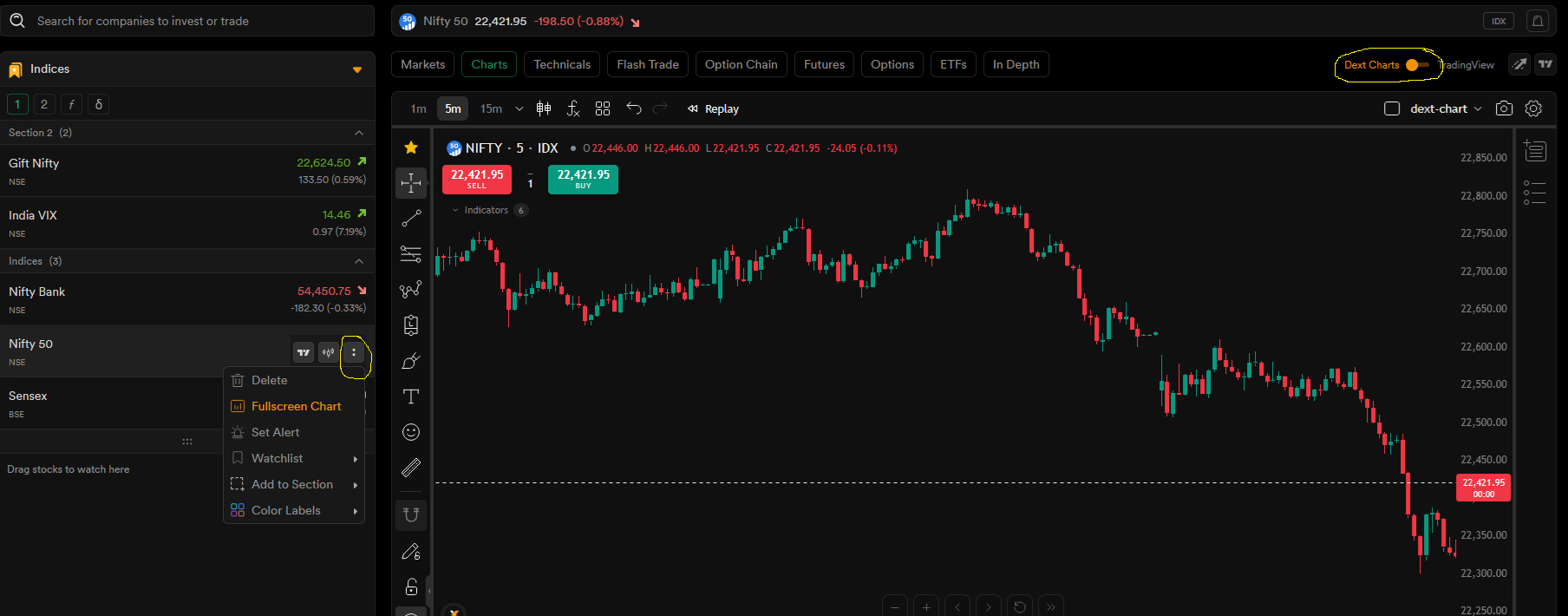Choose Fullscreen Chart from context menu

click(295, 406)
